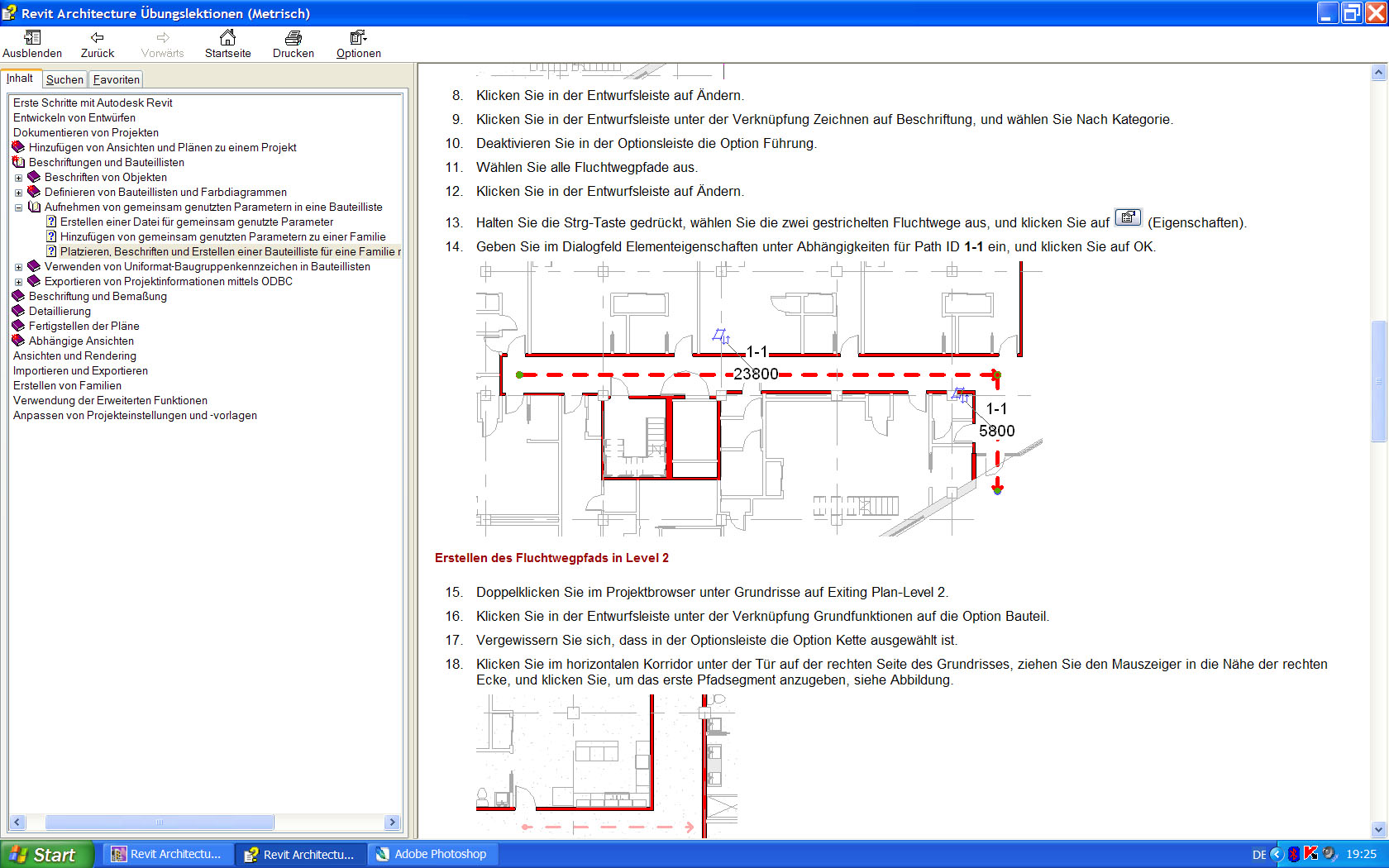The image size is (1389, 868).
Task: Click page icon beside Platzieren, Beschriften und Erstellen
Action: point(51,251)
